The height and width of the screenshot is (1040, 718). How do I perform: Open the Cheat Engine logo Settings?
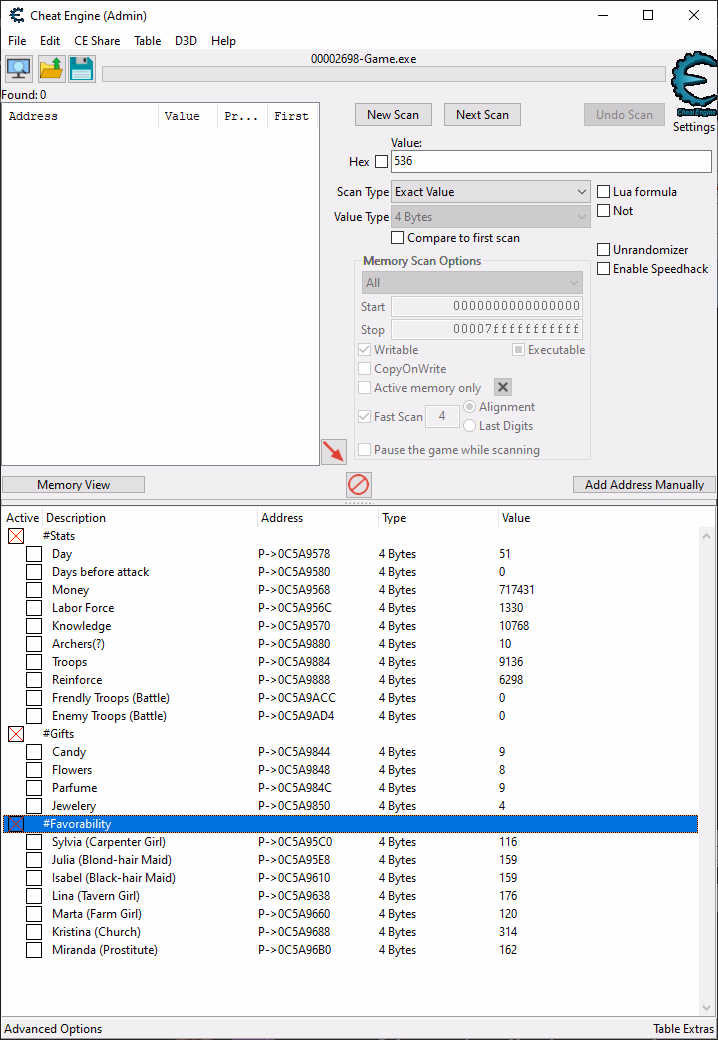coord(693,93)
